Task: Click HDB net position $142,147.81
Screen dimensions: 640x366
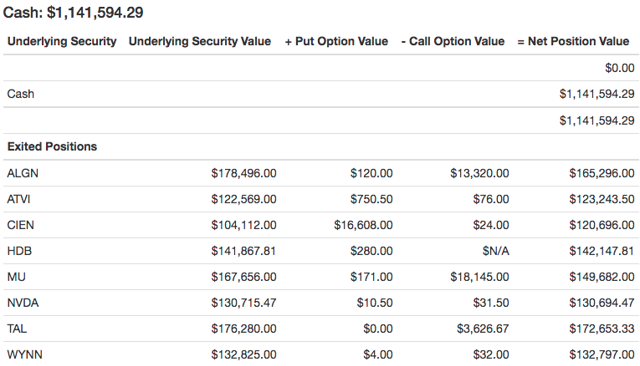Action: pyautogui.click(x=601, y=251)
